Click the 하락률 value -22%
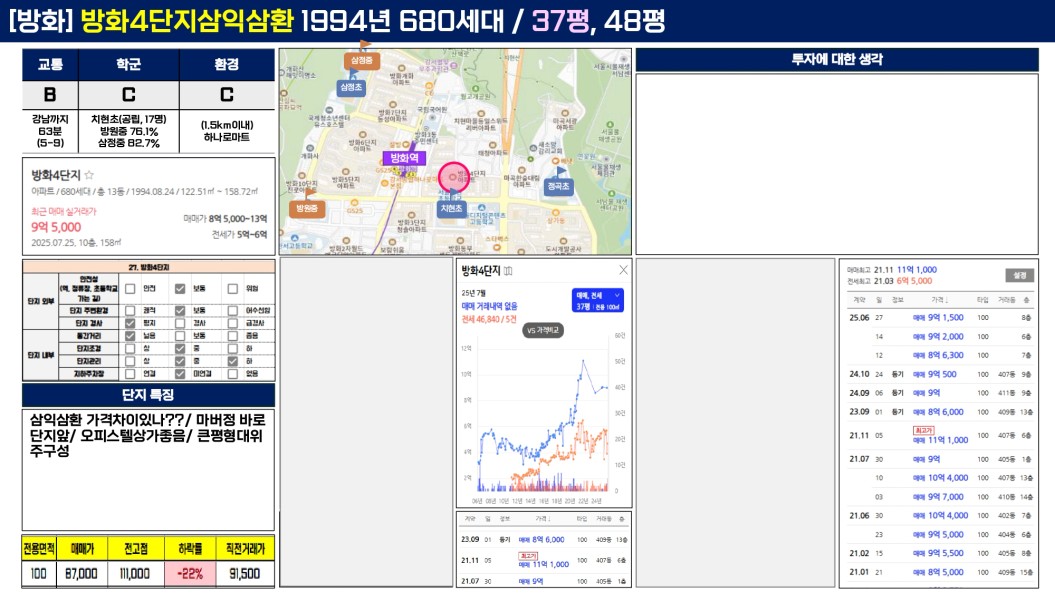Screen dimensions: 1055x593 pos(190,574)
